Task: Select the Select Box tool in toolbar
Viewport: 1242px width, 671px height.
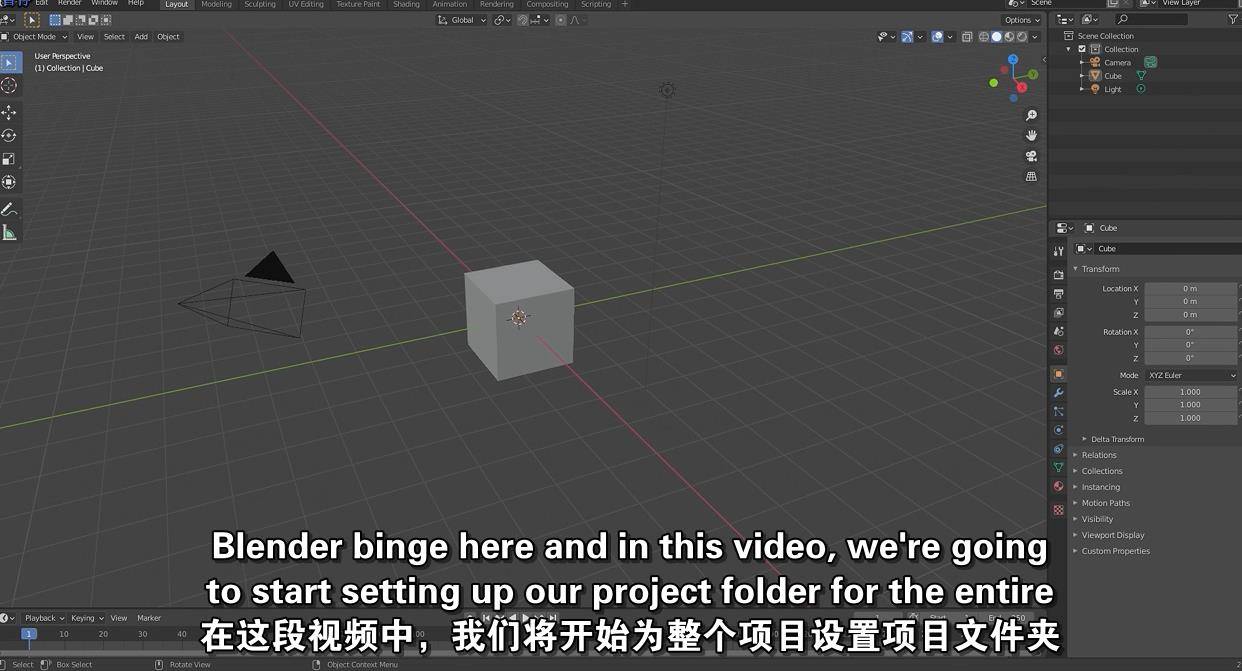Action: (x=10, y=63)
